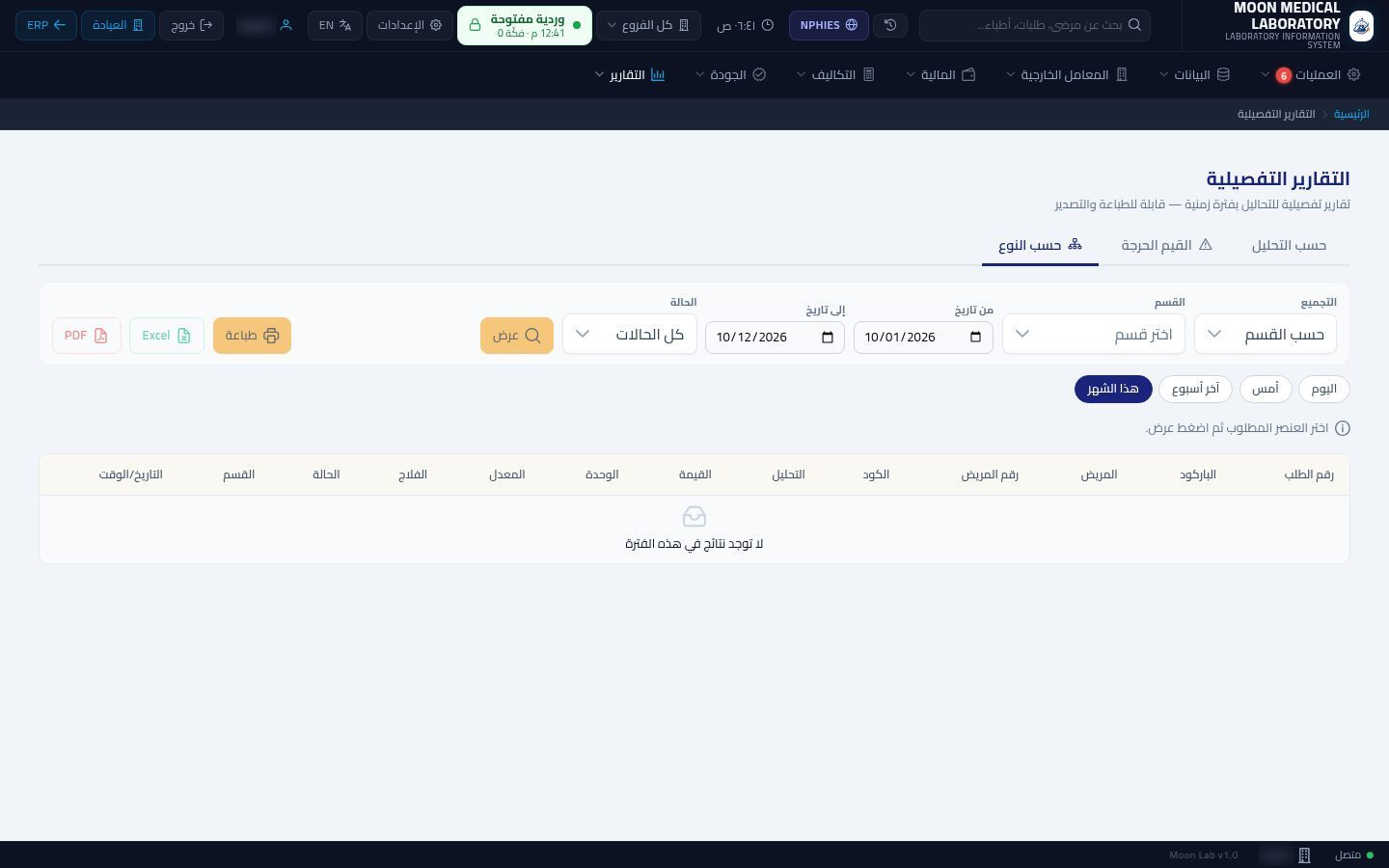Viewport: 1389px width, 868px height.
Task: Expand المالية menu
Action: tap(940, 75)
